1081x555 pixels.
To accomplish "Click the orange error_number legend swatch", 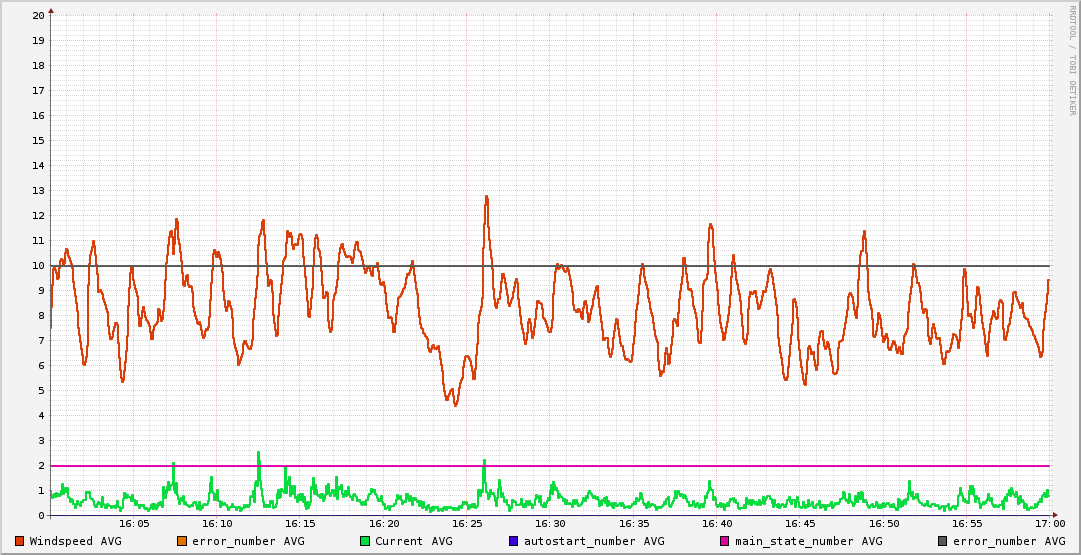I will pos(182,541).
